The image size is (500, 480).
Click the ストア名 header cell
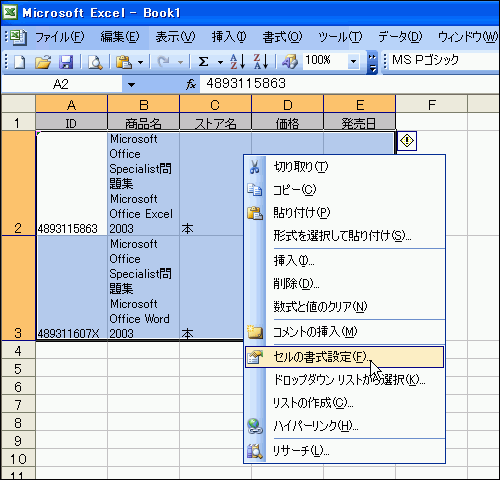pyautogui.click(x=215, y=122)
